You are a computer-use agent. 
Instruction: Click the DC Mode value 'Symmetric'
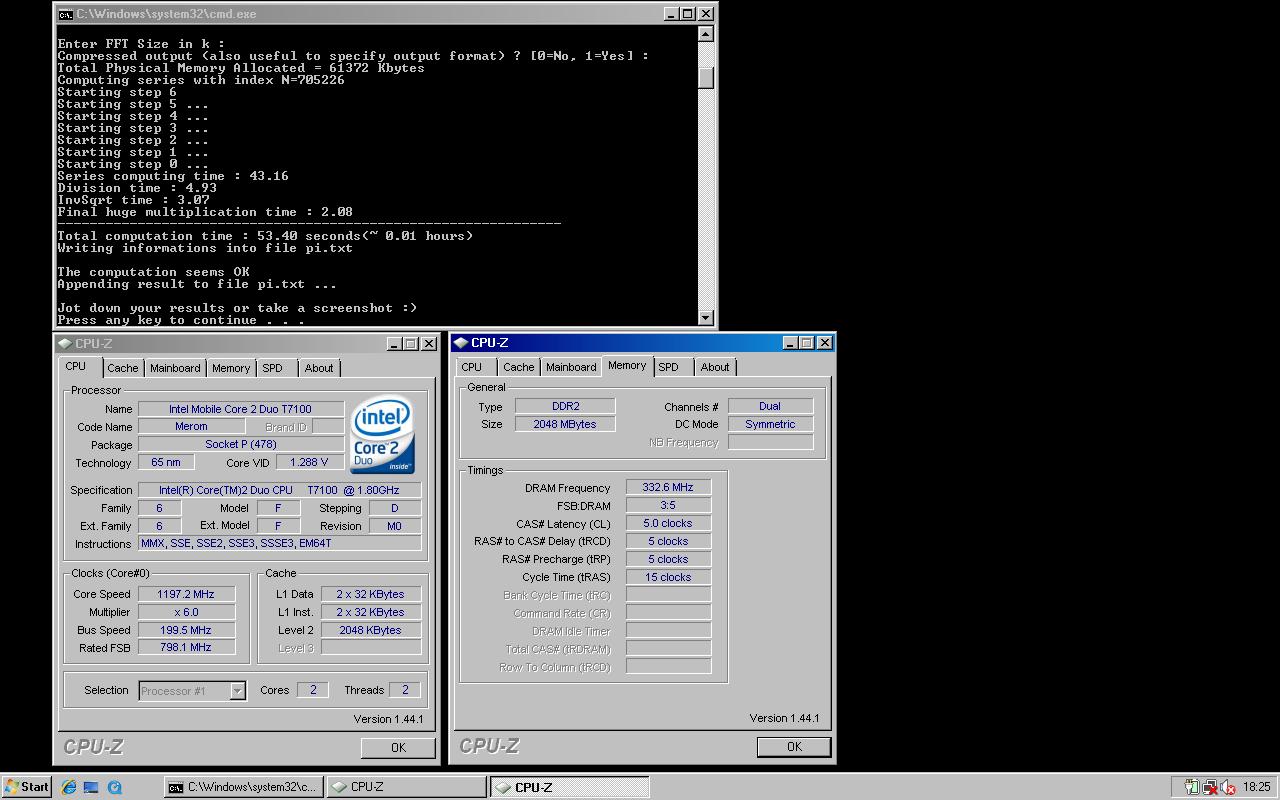pyautogui.click(x=770, y=424)
